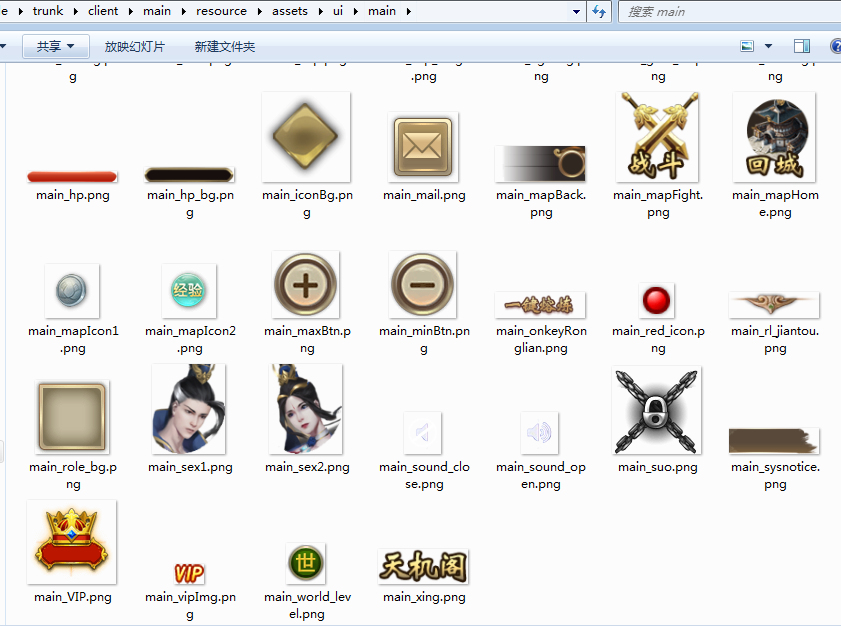Toggle the preview pane button

click(x=801, y=47)
